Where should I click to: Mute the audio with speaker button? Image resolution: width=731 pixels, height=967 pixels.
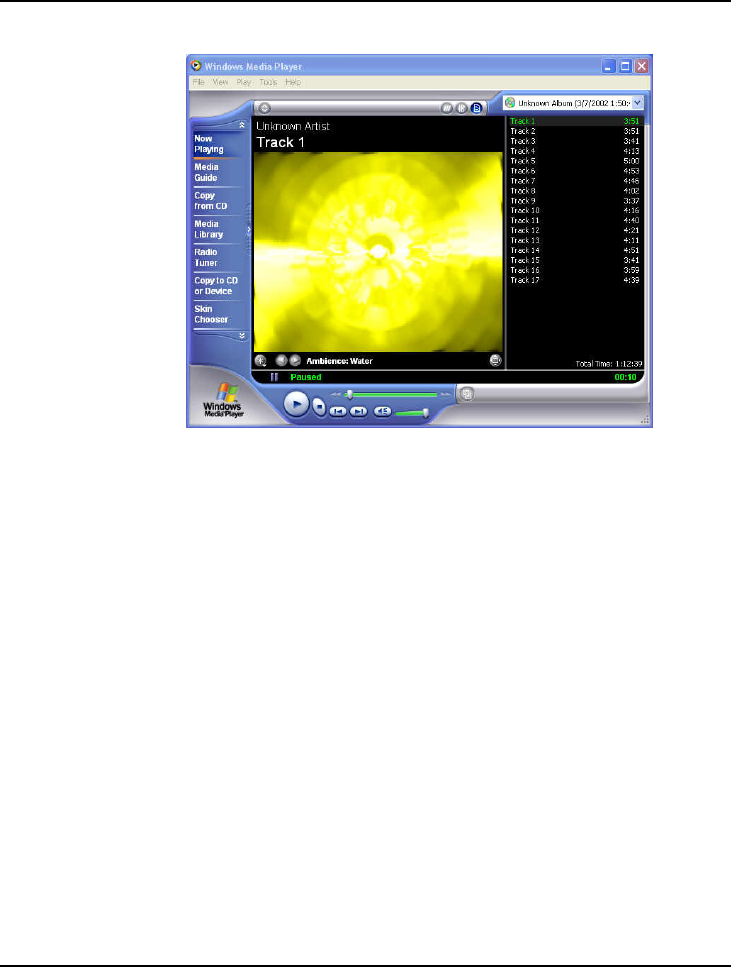coord(382,411)
